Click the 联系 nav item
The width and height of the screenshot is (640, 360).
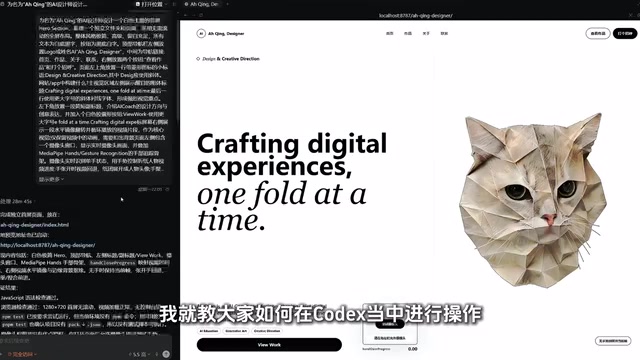(444, 33)
